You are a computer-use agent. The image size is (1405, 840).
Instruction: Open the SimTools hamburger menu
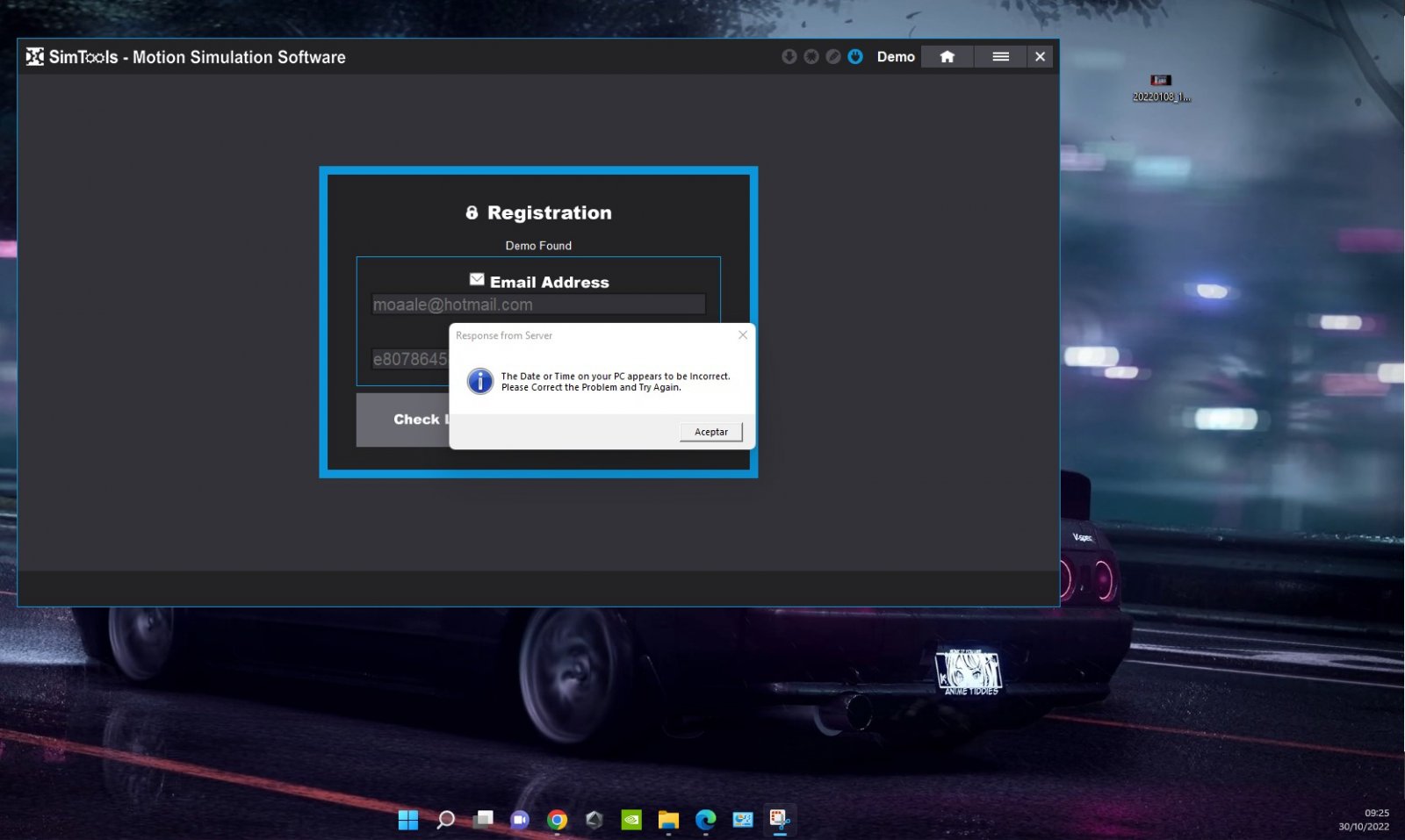click(x=1000, y=56)
